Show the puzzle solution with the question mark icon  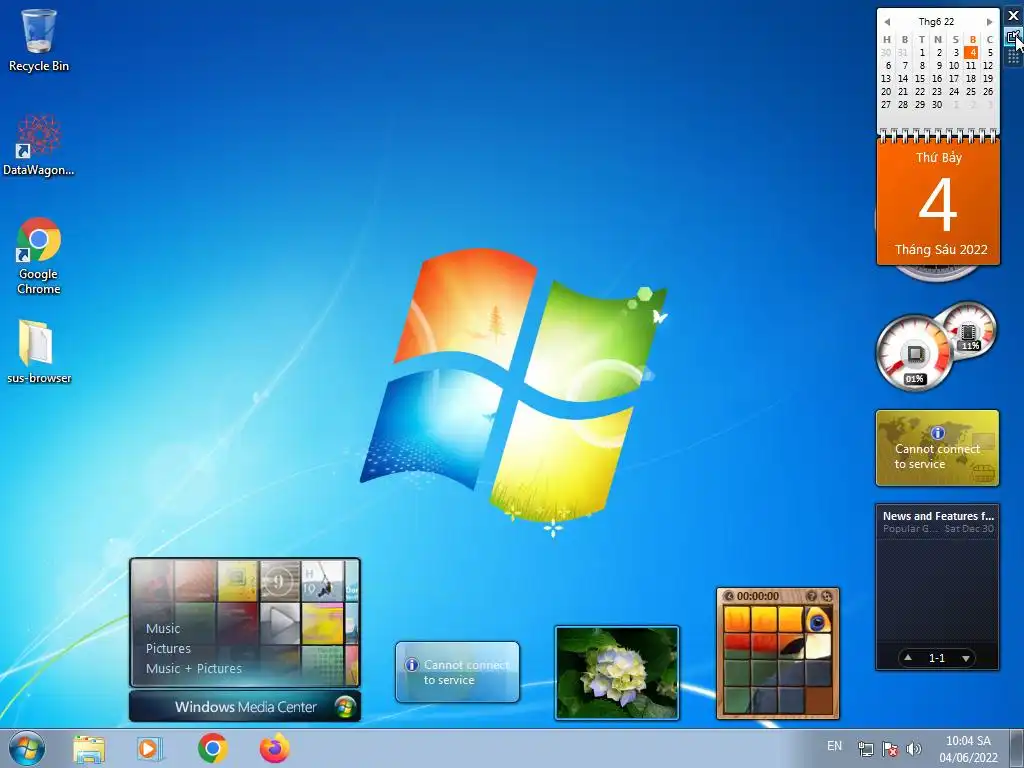click(812, 596)
